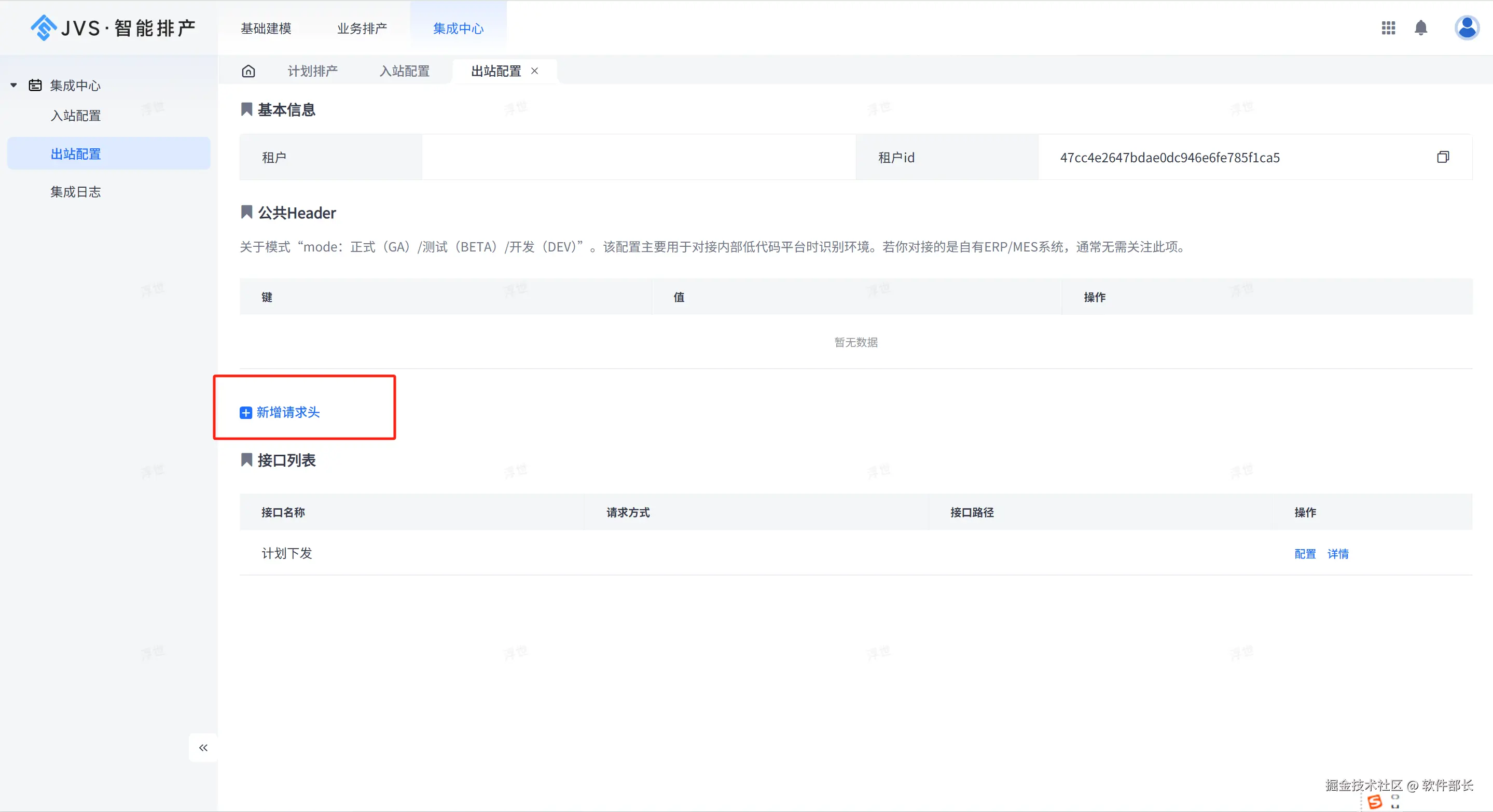This screenshot has height=812, width=1493.
Task: Select 入站配置 in sidebar
Action: tap(76, 116)
